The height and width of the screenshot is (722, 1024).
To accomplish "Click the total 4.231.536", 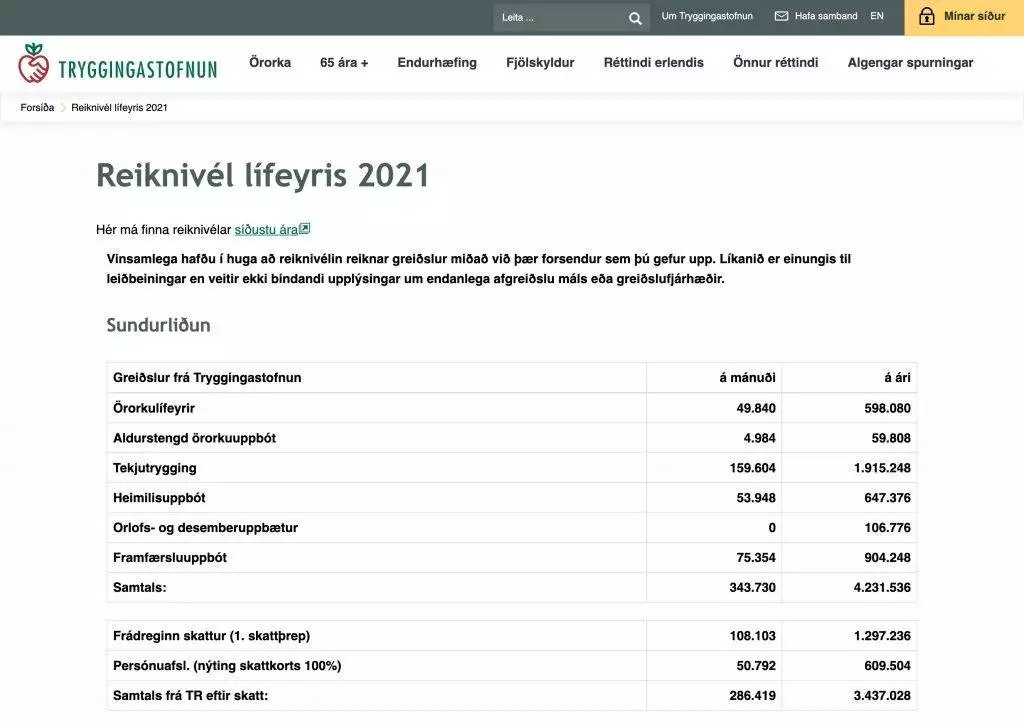I will pyautogui.click(x=882, y=588).
